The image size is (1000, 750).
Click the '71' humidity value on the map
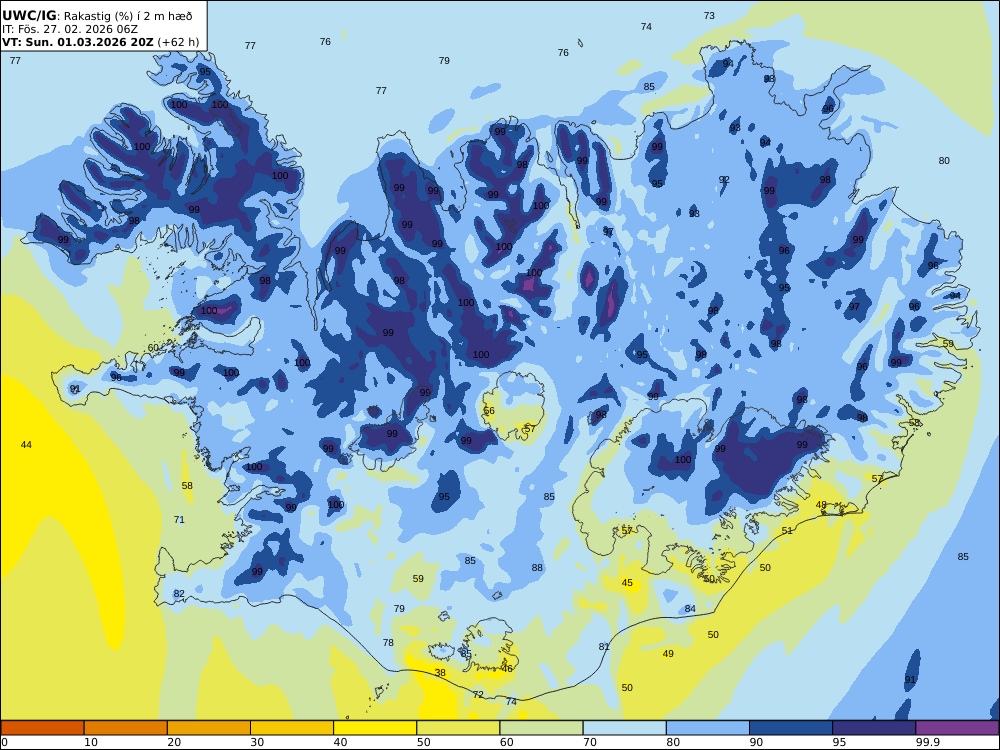click(179, 520)
